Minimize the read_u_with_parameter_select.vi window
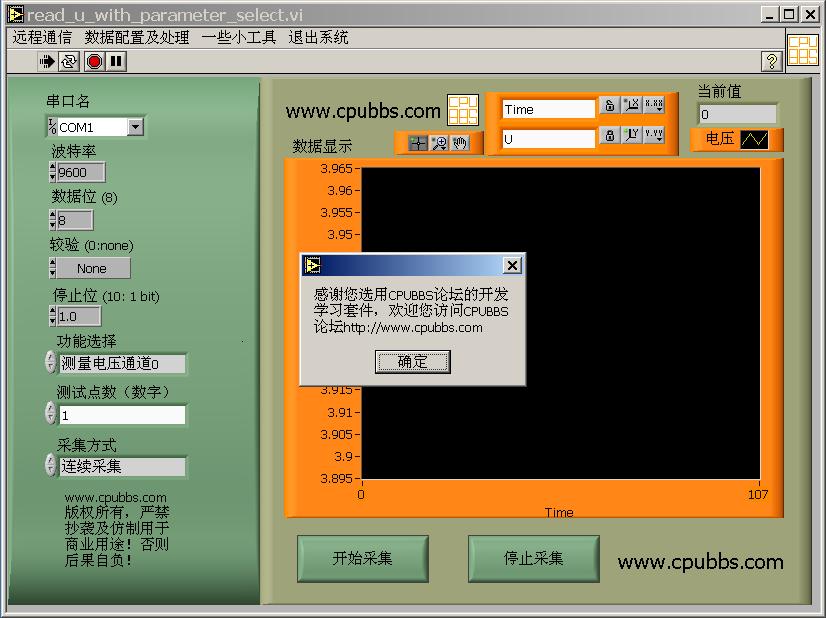 point(770,14)
